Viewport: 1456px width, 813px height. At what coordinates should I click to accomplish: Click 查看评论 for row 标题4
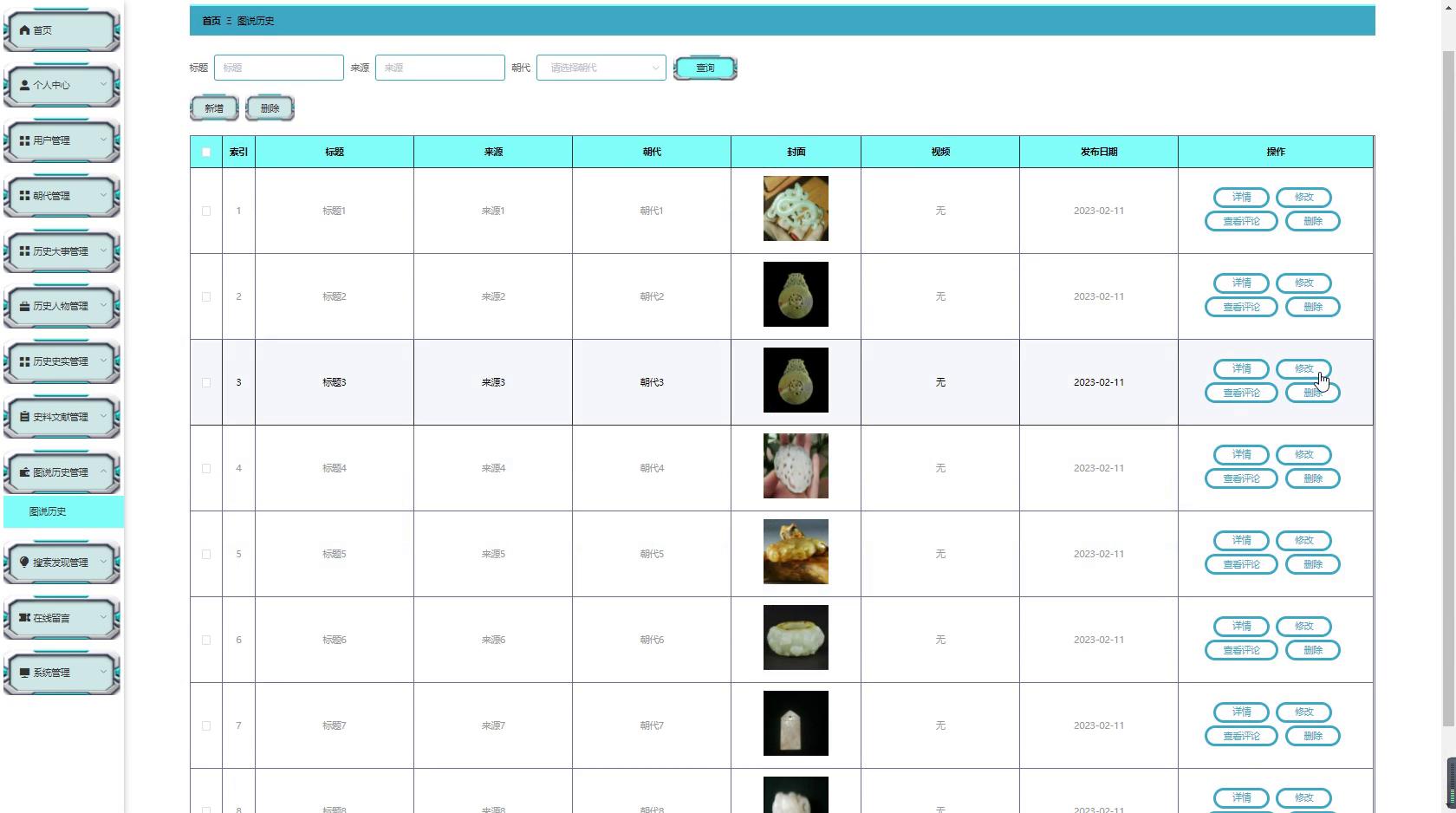[1241, 478]
